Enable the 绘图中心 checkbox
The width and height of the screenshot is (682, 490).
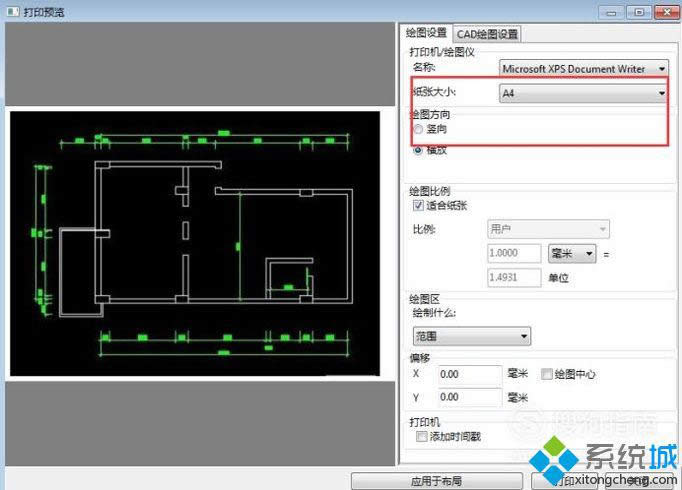pos(546,374)
